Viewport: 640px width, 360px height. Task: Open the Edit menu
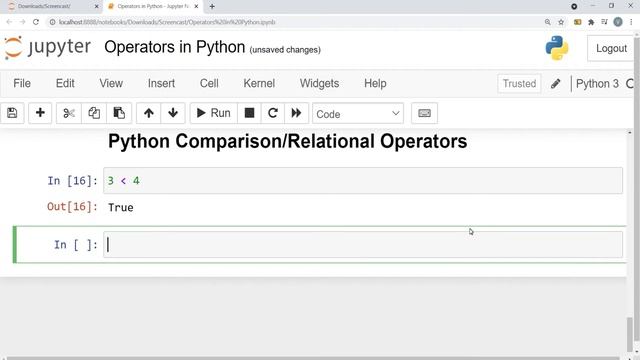(65, 84)
